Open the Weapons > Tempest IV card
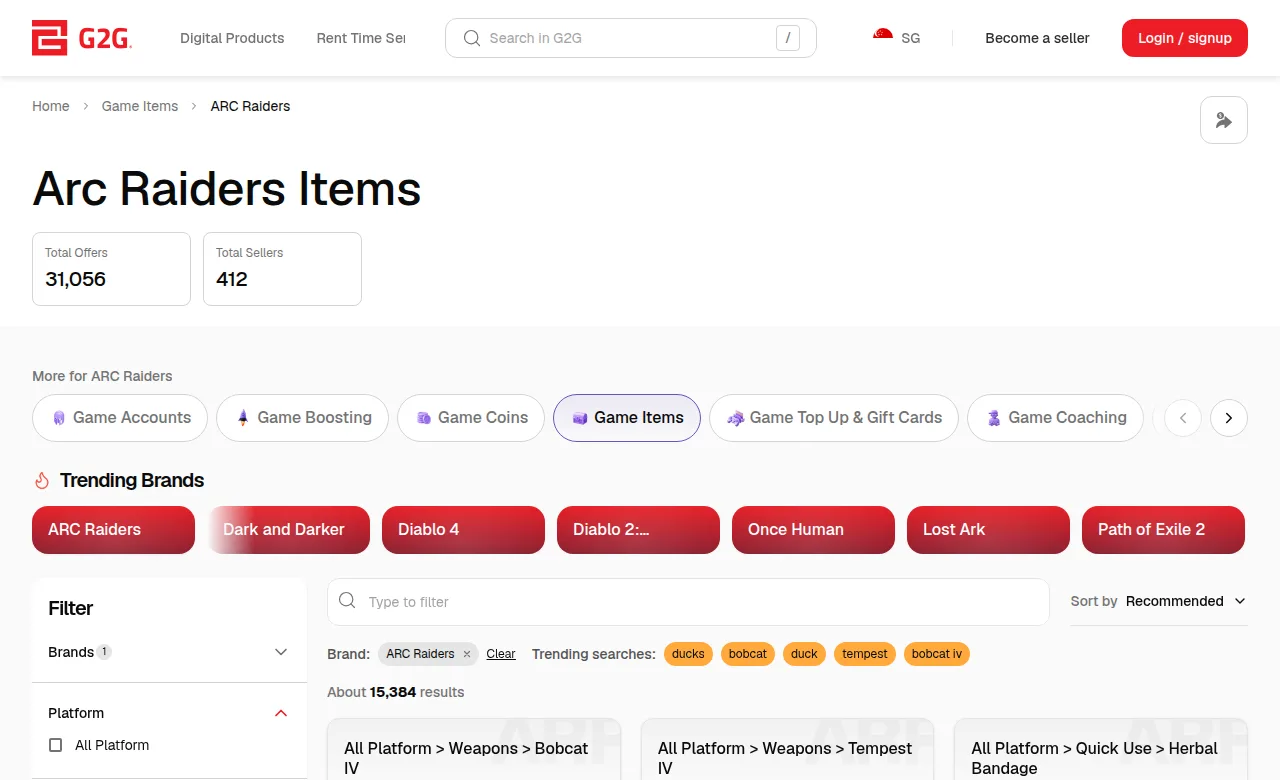Screen dimensions: 1280x780 pos(787,749)
